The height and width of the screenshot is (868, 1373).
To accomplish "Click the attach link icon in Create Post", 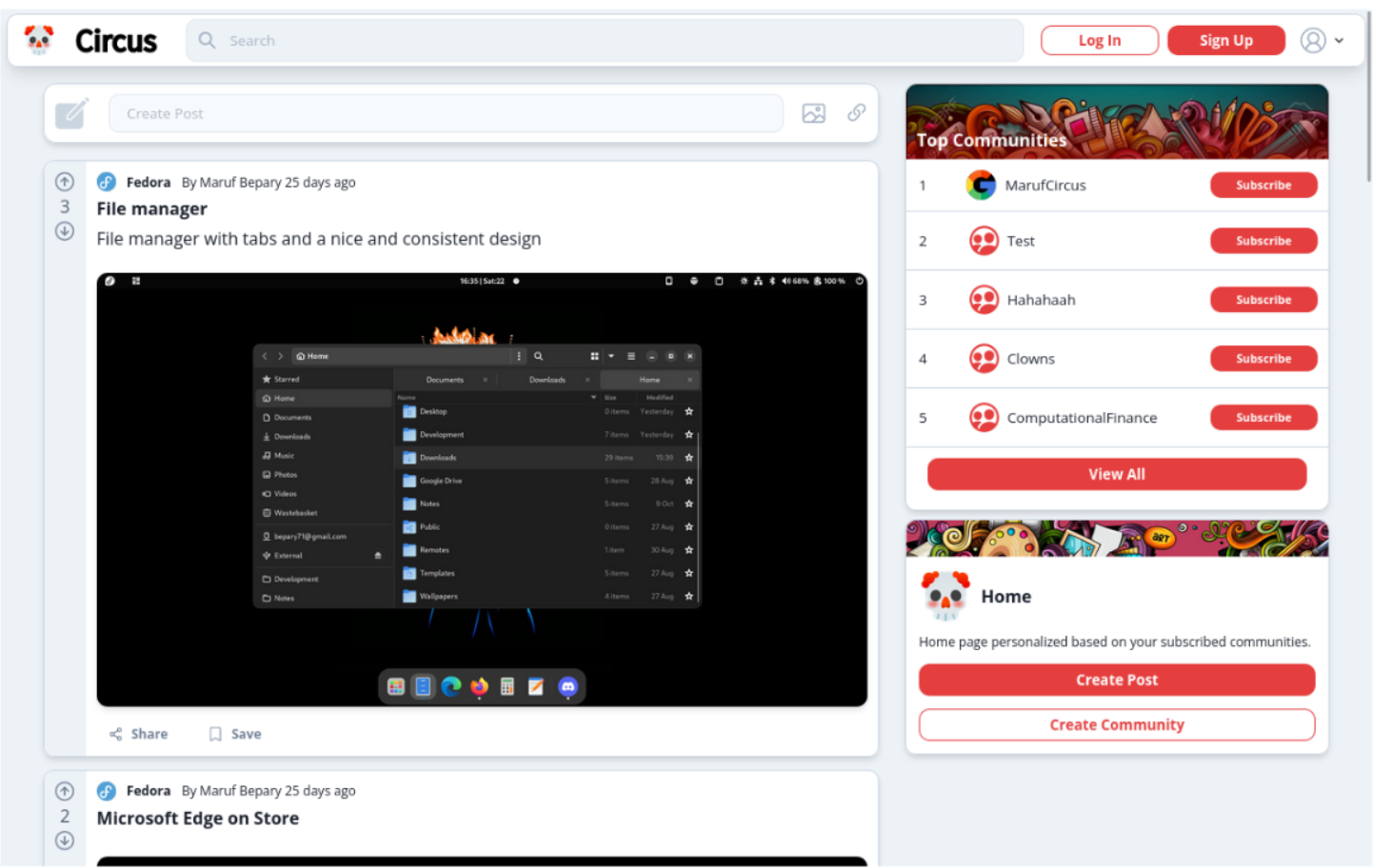I will coord(856,113).
